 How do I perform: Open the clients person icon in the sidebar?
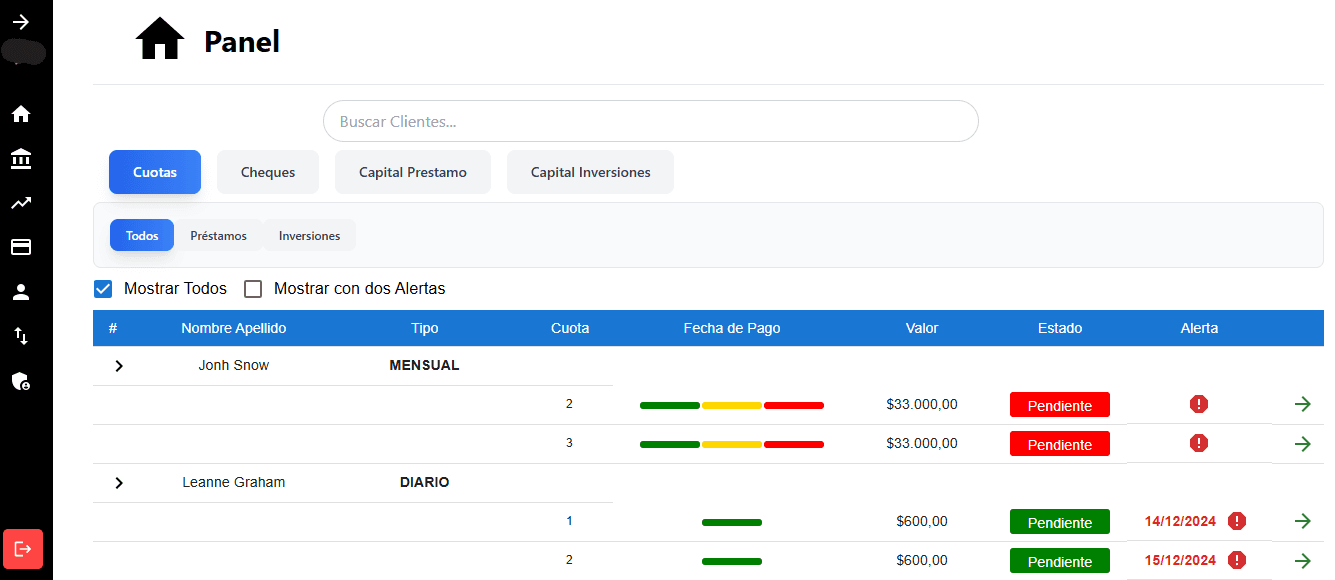21,291
